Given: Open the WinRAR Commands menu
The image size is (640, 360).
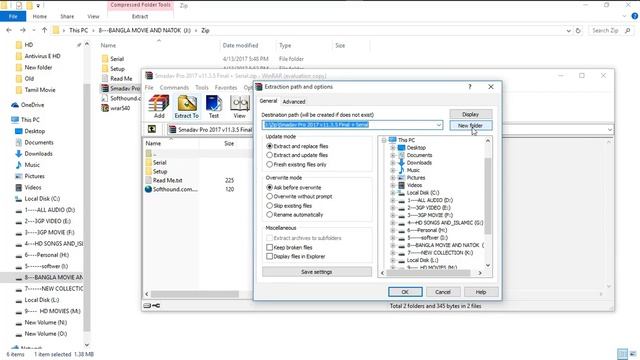Looking at the screenshot, I should [174, 87].
